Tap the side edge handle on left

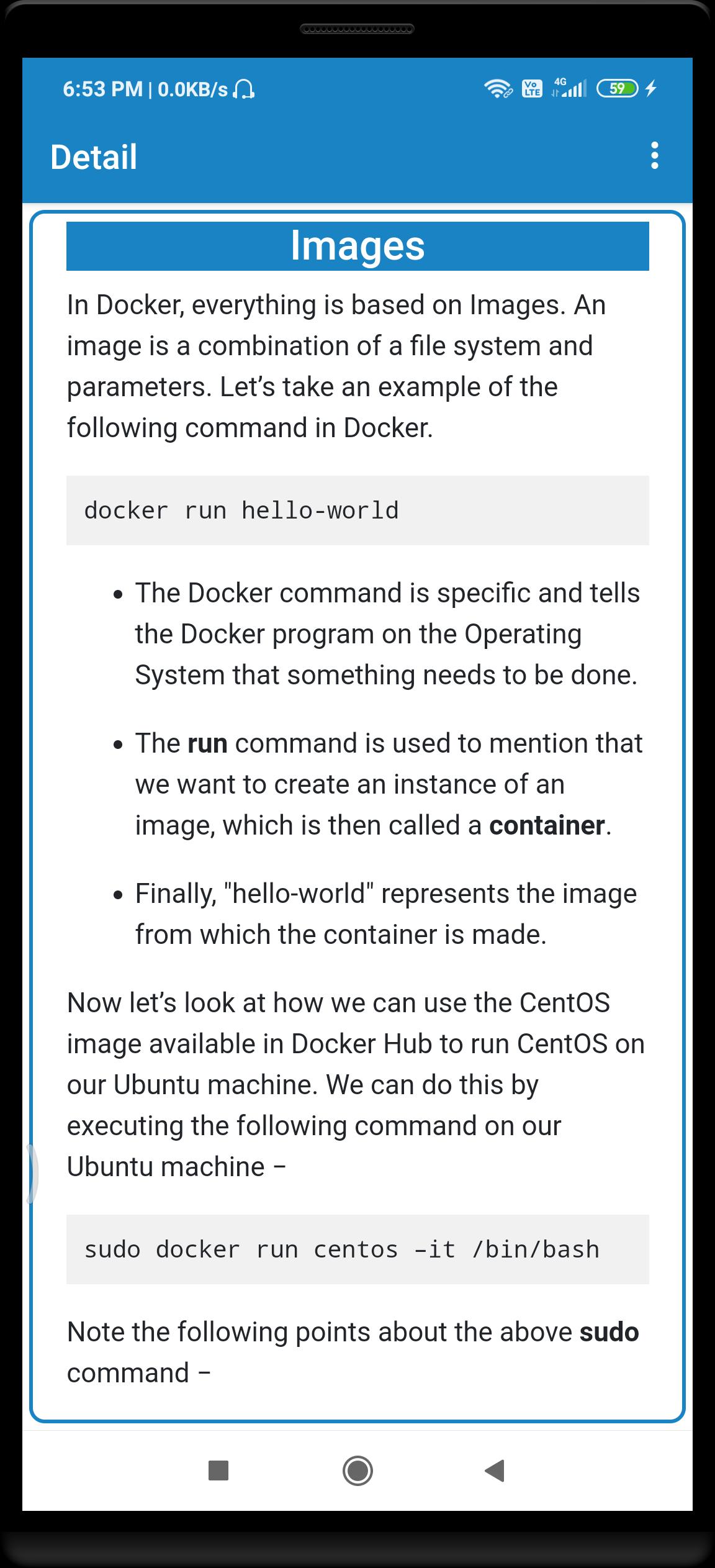tap(31, 1174)
